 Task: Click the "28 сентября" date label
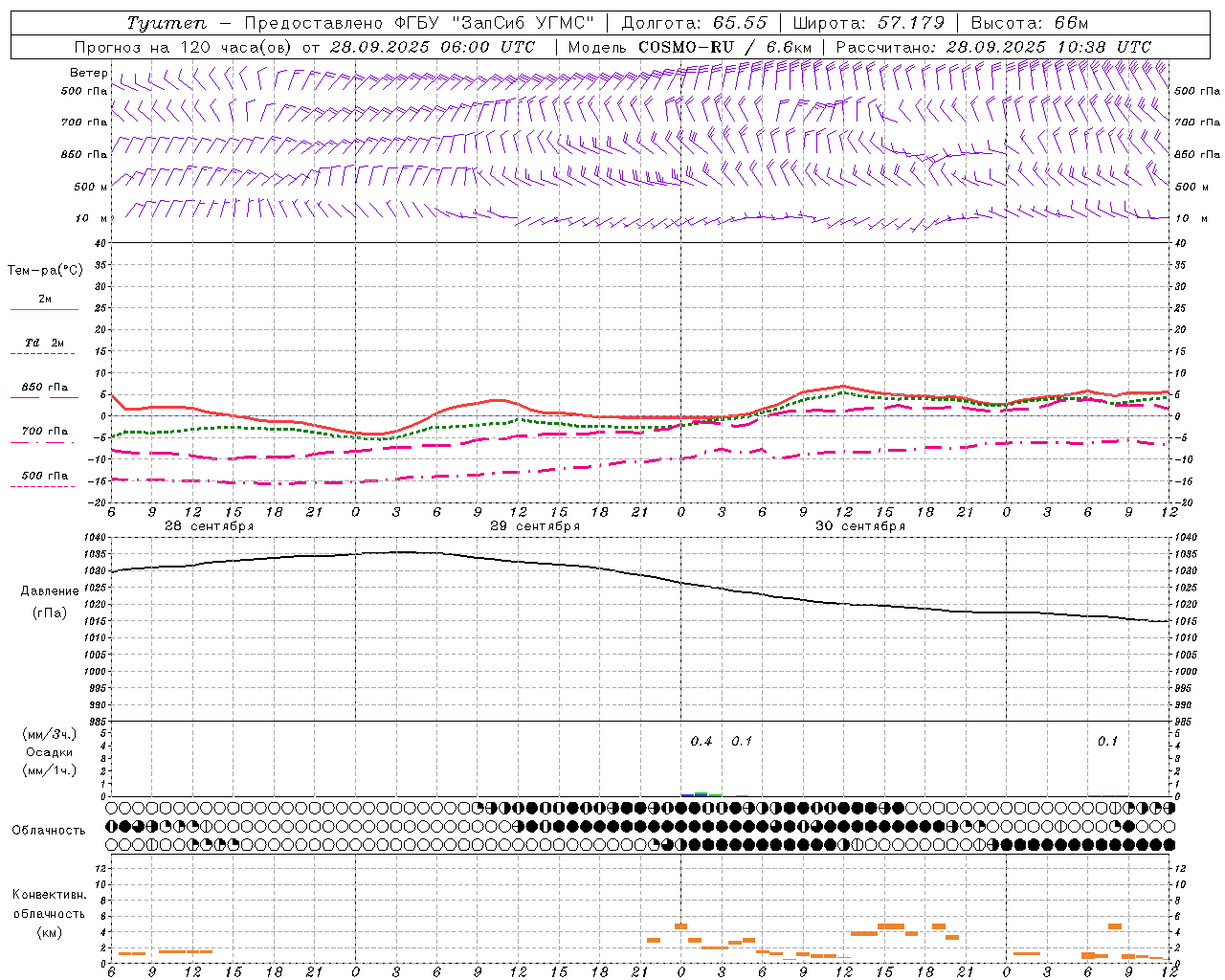coord(209,526)
